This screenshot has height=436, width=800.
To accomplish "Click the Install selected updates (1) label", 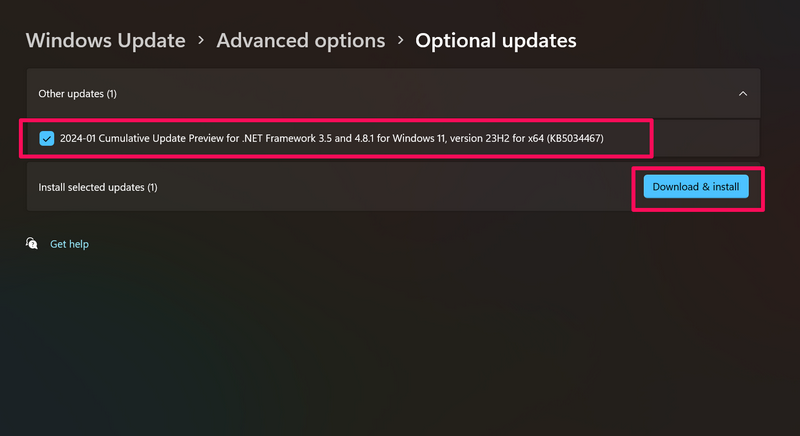I will click(x=97, y=187).
